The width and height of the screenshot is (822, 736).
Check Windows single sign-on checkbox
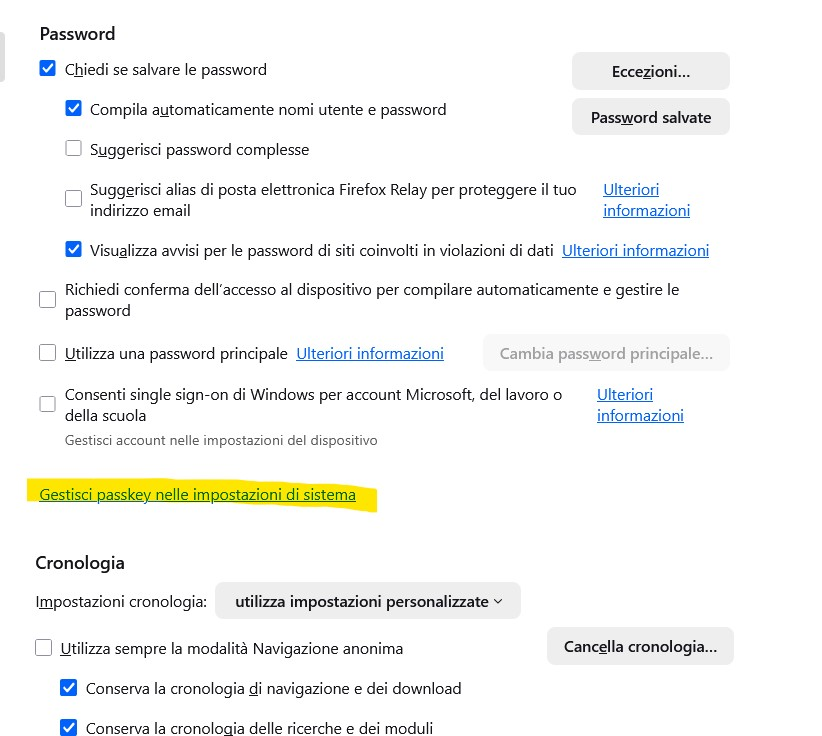(x=48, y=404)
